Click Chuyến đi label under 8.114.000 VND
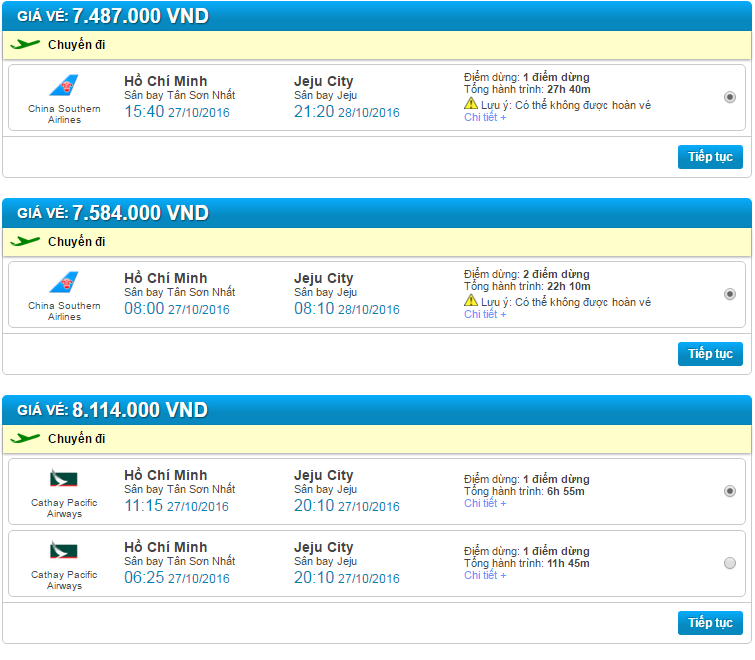The height and width of the screenshot is (660, 755). coord(77,439)
